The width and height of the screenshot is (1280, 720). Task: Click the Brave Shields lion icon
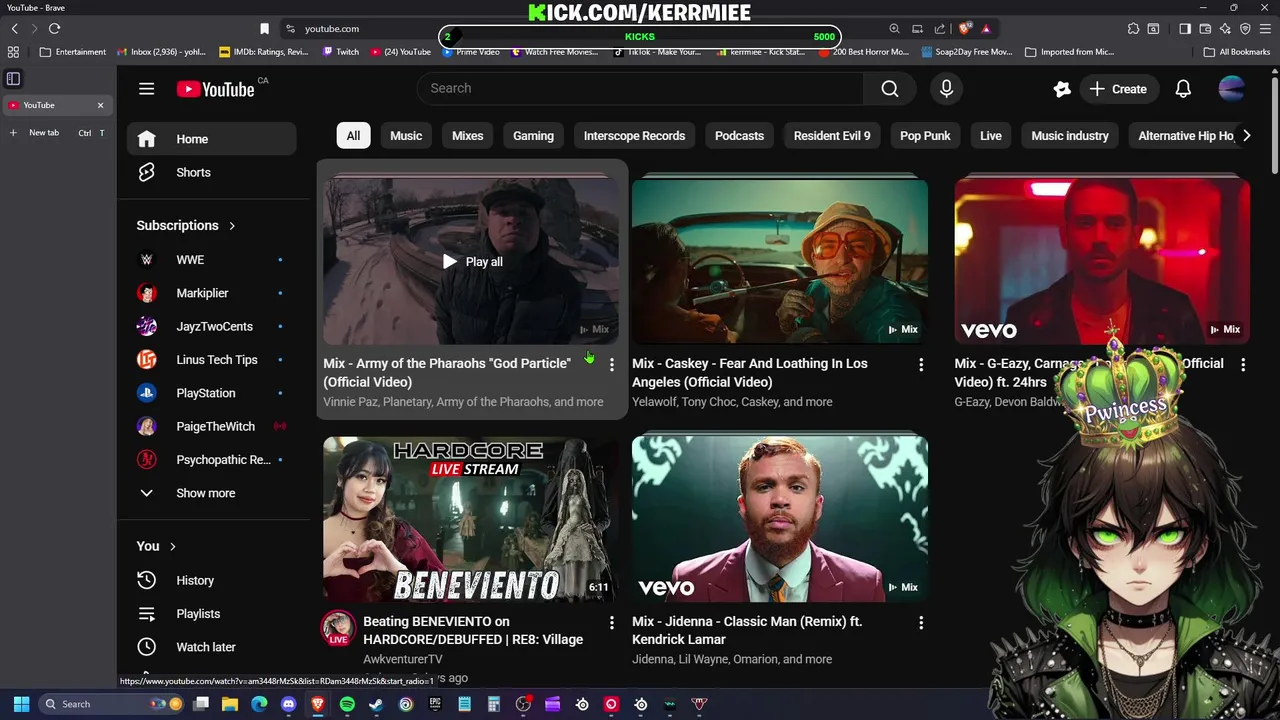(965, 29)
